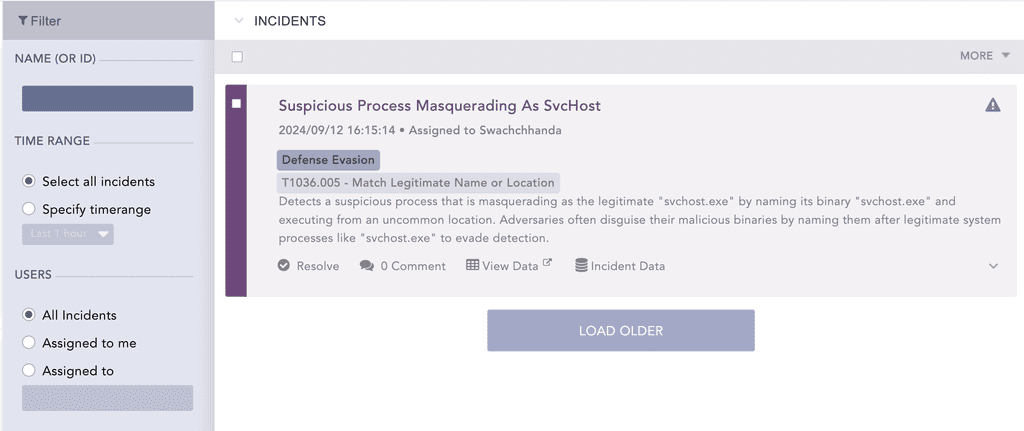The image size is (1024, 431).
Task: Select the Assigned to radio option
Action: (x=29, y=370)
